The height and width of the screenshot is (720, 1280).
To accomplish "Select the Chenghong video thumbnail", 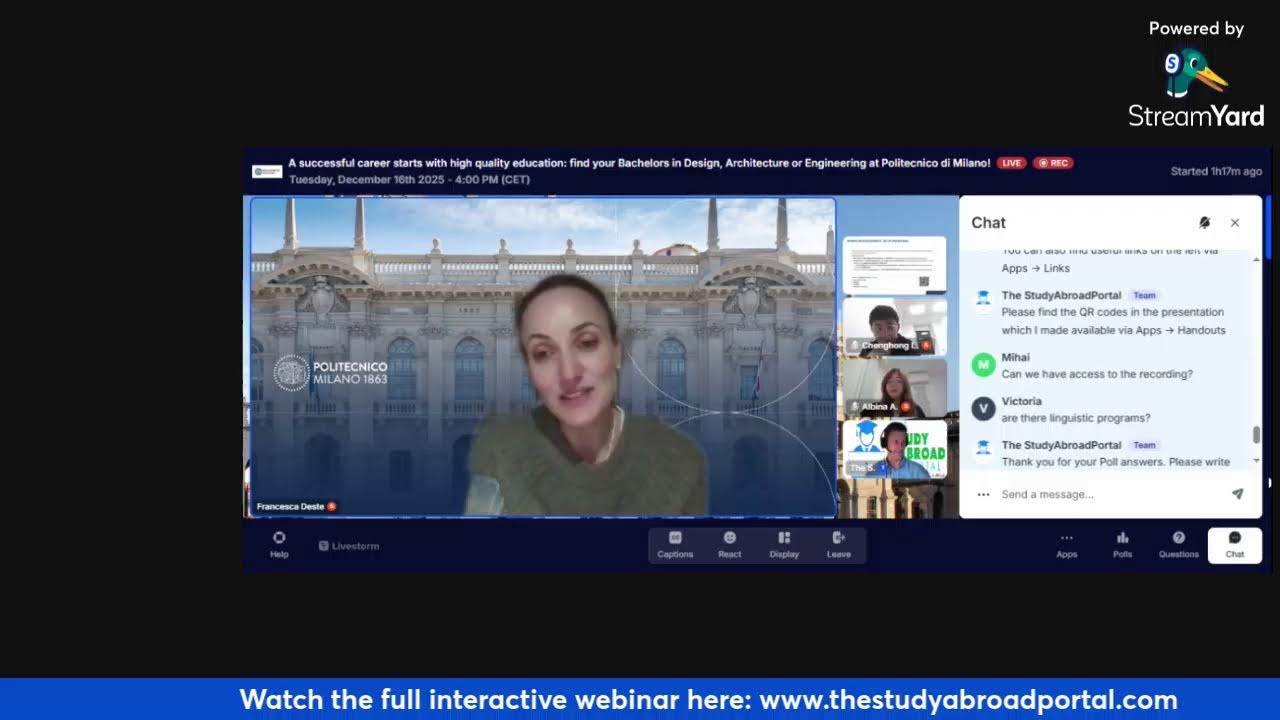I will click(894, 326).
